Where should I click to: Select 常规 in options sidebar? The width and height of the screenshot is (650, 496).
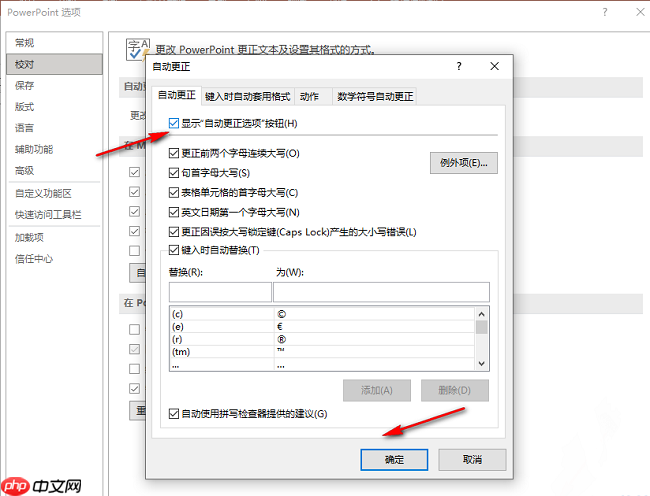tap(54, 43)
